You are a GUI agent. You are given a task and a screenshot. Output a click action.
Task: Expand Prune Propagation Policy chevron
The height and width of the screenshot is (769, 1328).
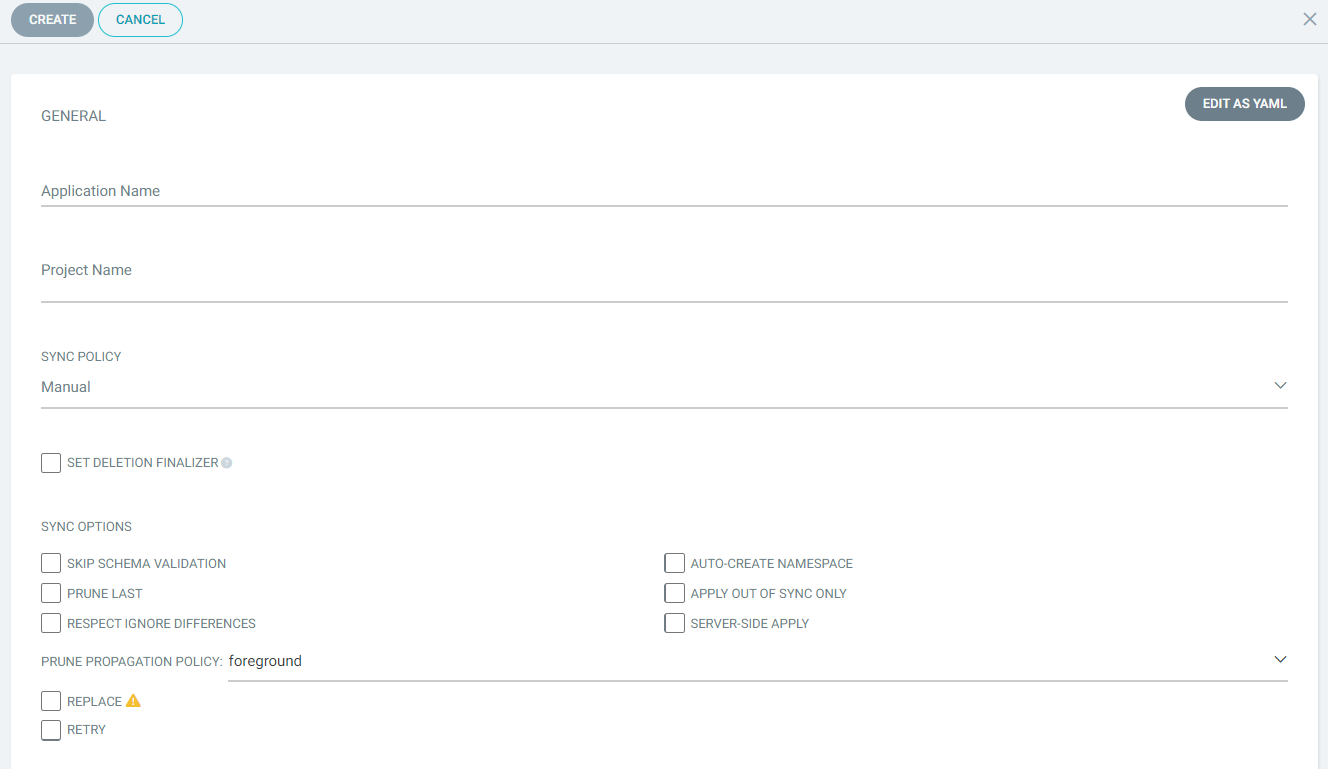(1280, 660)
